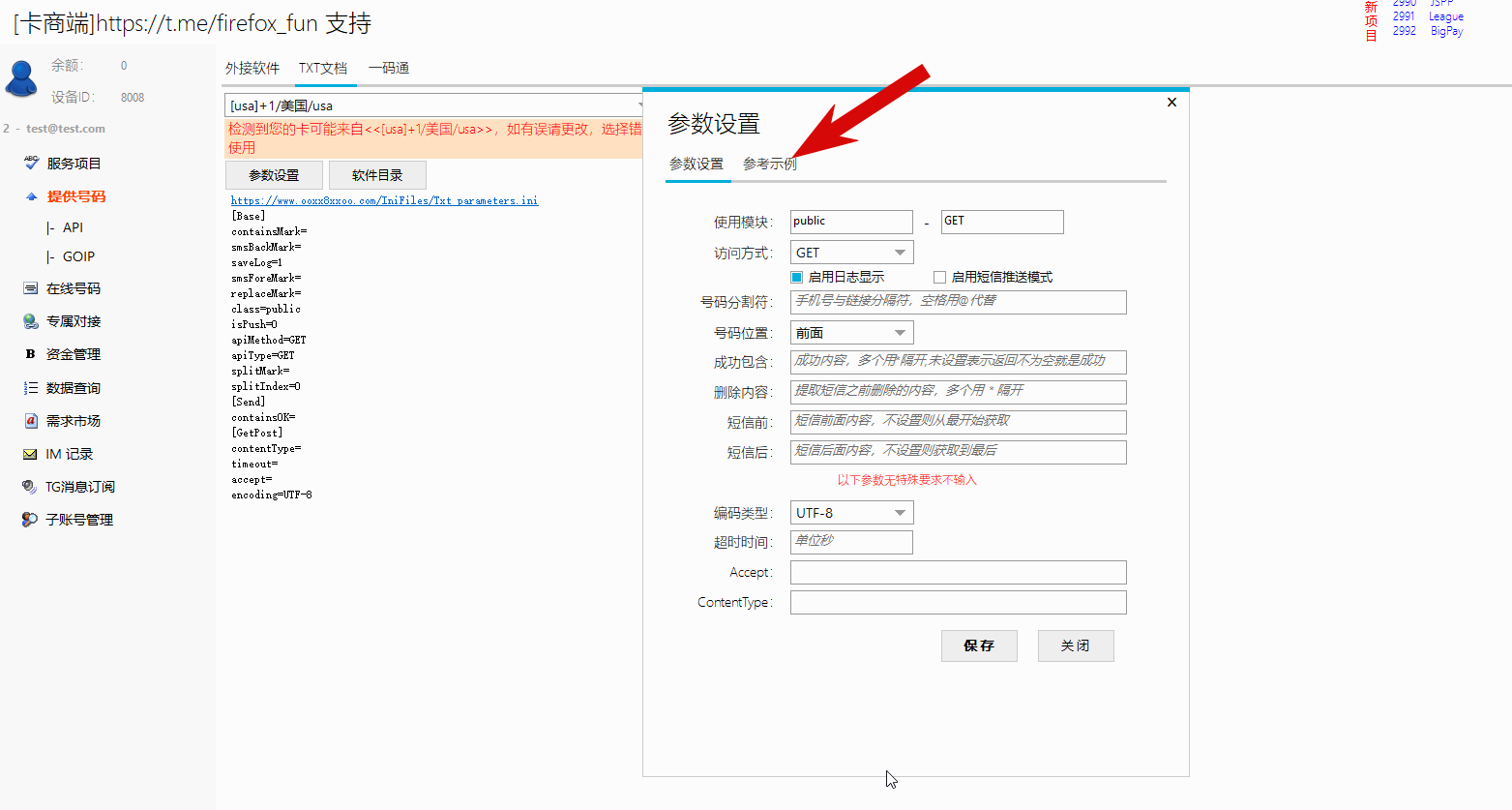The image size is (1512, 810).
Task: Select the dialog's 参数设置 tab
Action: (x=697, y=164)
